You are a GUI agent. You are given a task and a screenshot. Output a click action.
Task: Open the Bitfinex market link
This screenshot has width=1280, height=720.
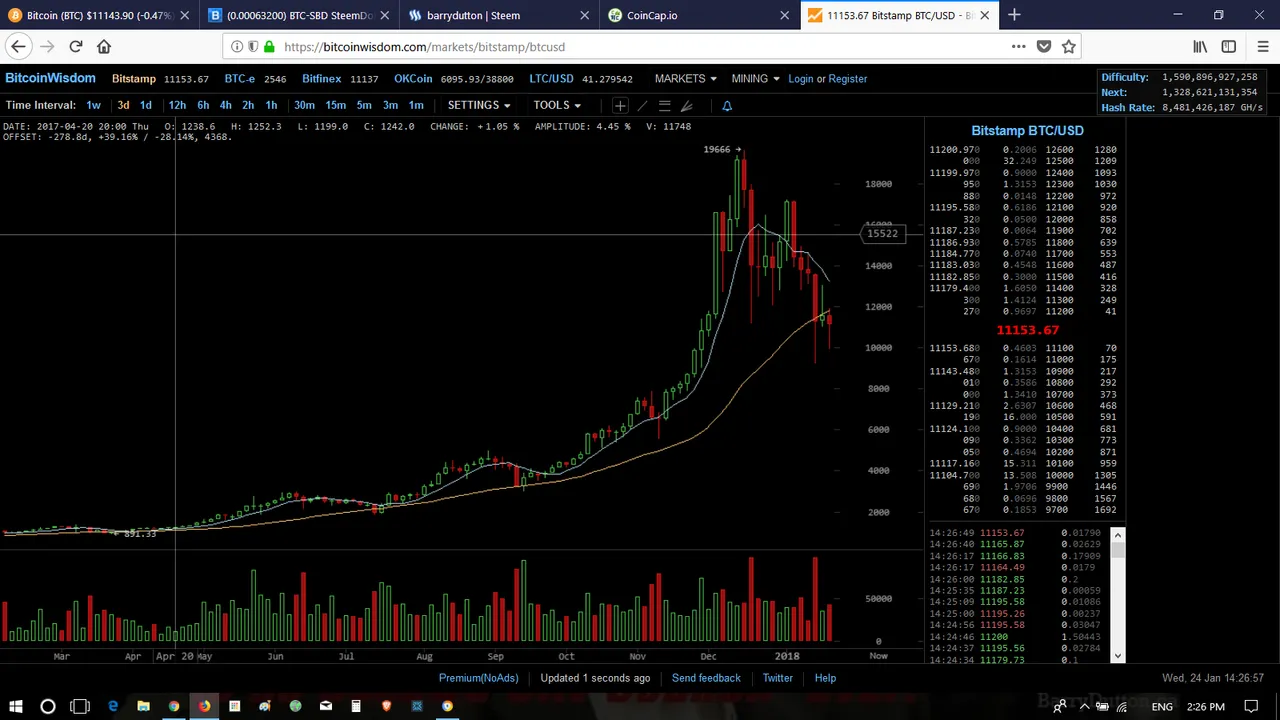pos(321,79)
